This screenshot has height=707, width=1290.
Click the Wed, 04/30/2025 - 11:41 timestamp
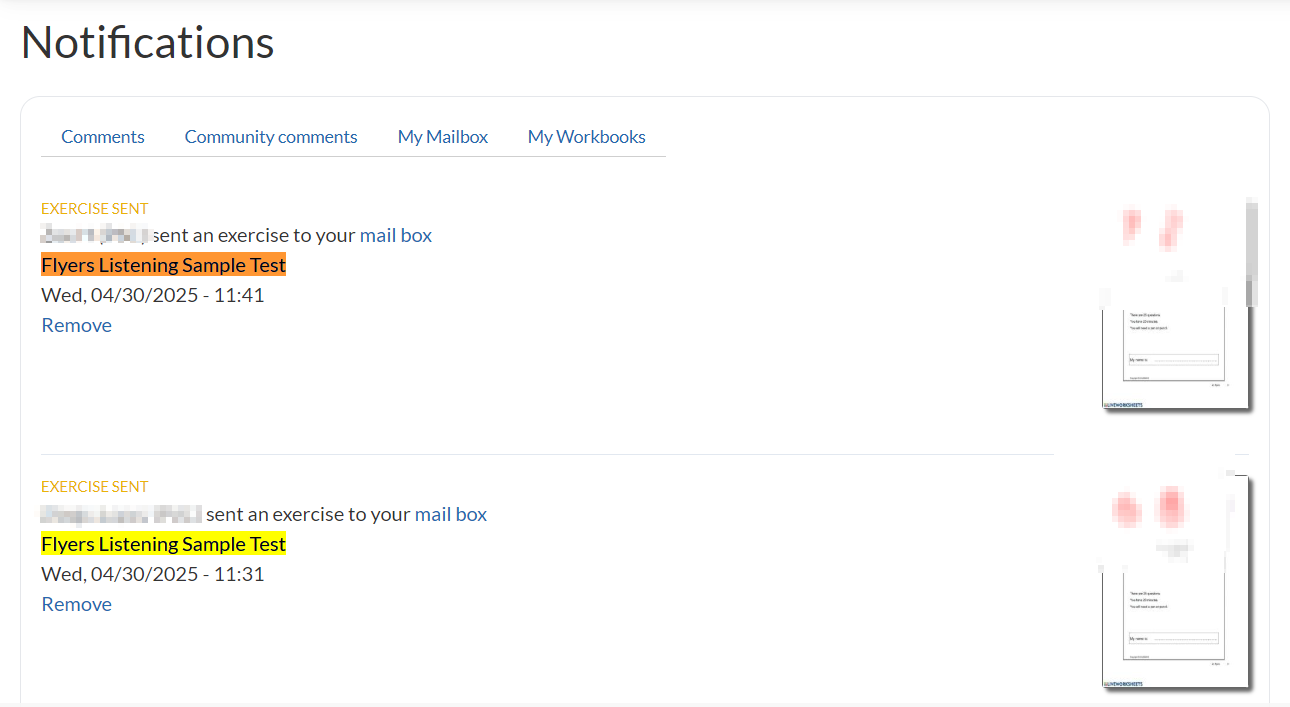click(153, 295)
